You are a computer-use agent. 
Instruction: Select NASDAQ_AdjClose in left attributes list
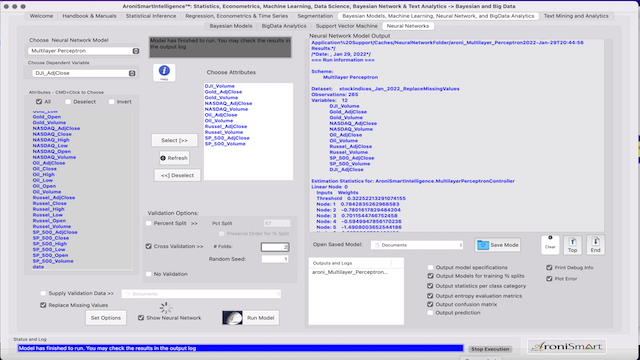pos(56,128)
